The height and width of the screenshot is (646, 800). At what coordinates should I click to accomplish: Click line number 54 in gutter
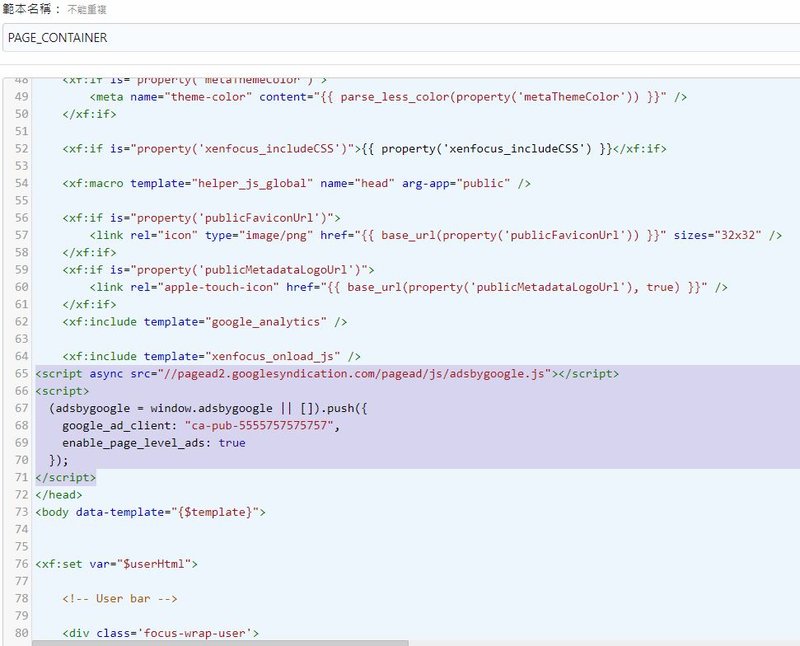tap(21, 183)
